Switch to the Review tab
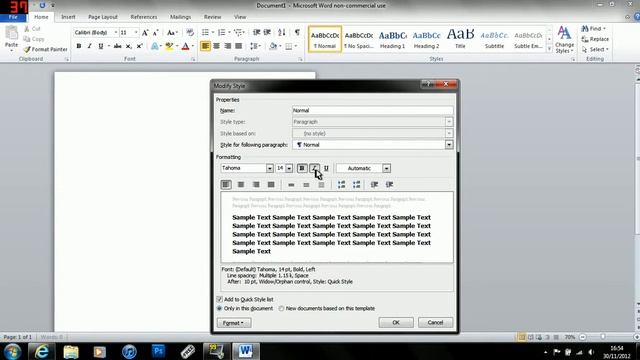This screenshot has width=640, height=360. pyautogui.click(x=212, y=17)
